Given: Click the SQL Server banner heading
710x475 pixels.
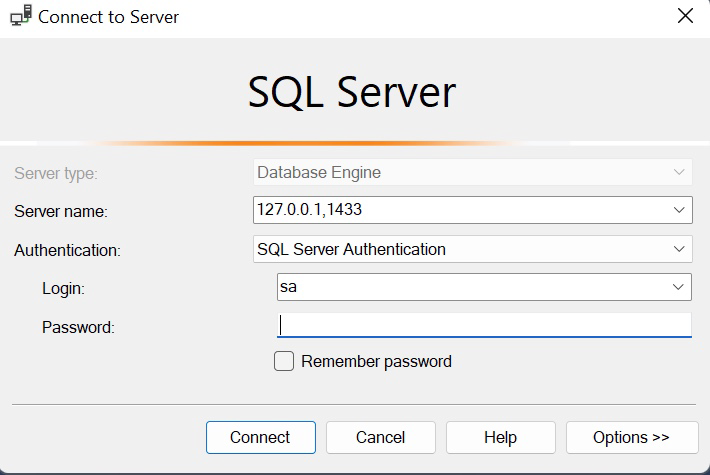Looking at the screenshot, I should click(352, 93).
